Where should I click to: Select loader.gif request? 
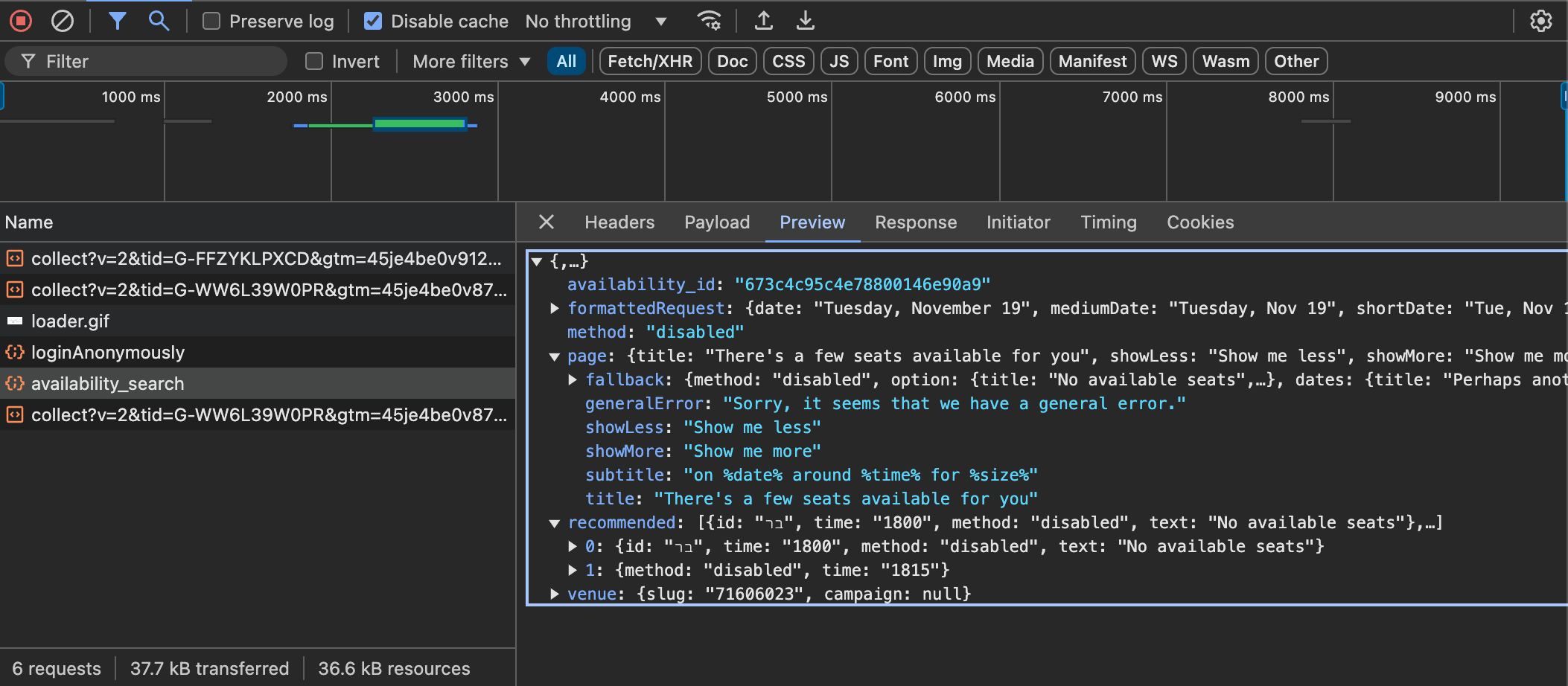coord(258,321)
